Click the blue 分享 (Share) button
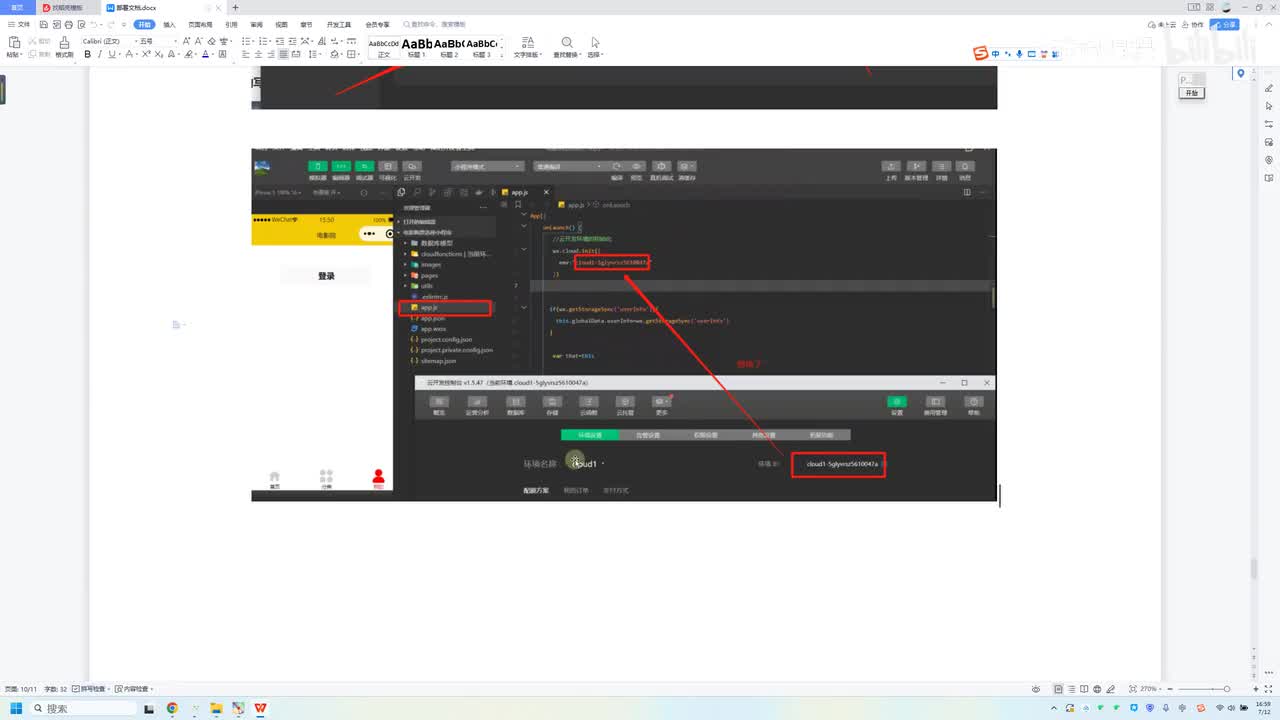This screenshot has width=1280, height=720. 1224,24
